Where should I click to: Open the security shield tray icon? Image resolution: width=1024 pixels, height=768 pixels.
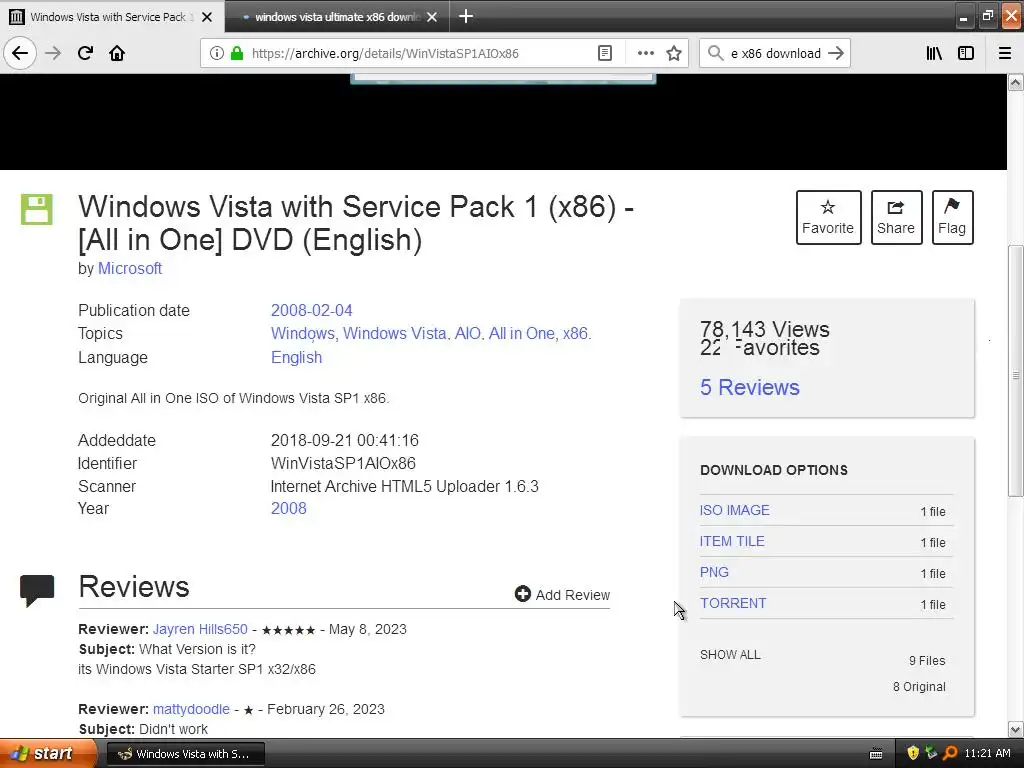(x=913, y=753)
